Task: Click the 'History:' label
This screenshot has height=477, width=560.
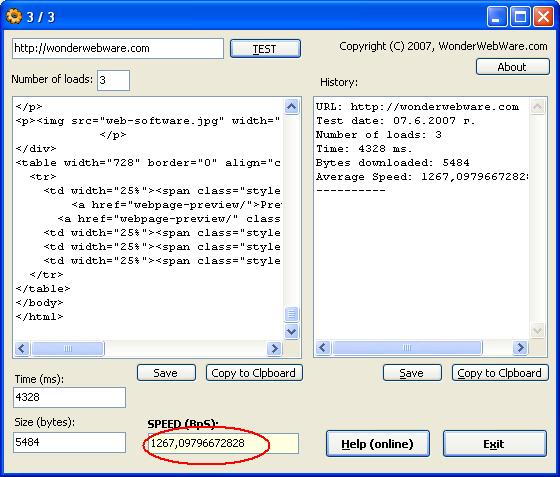Action: coord(339,82)
